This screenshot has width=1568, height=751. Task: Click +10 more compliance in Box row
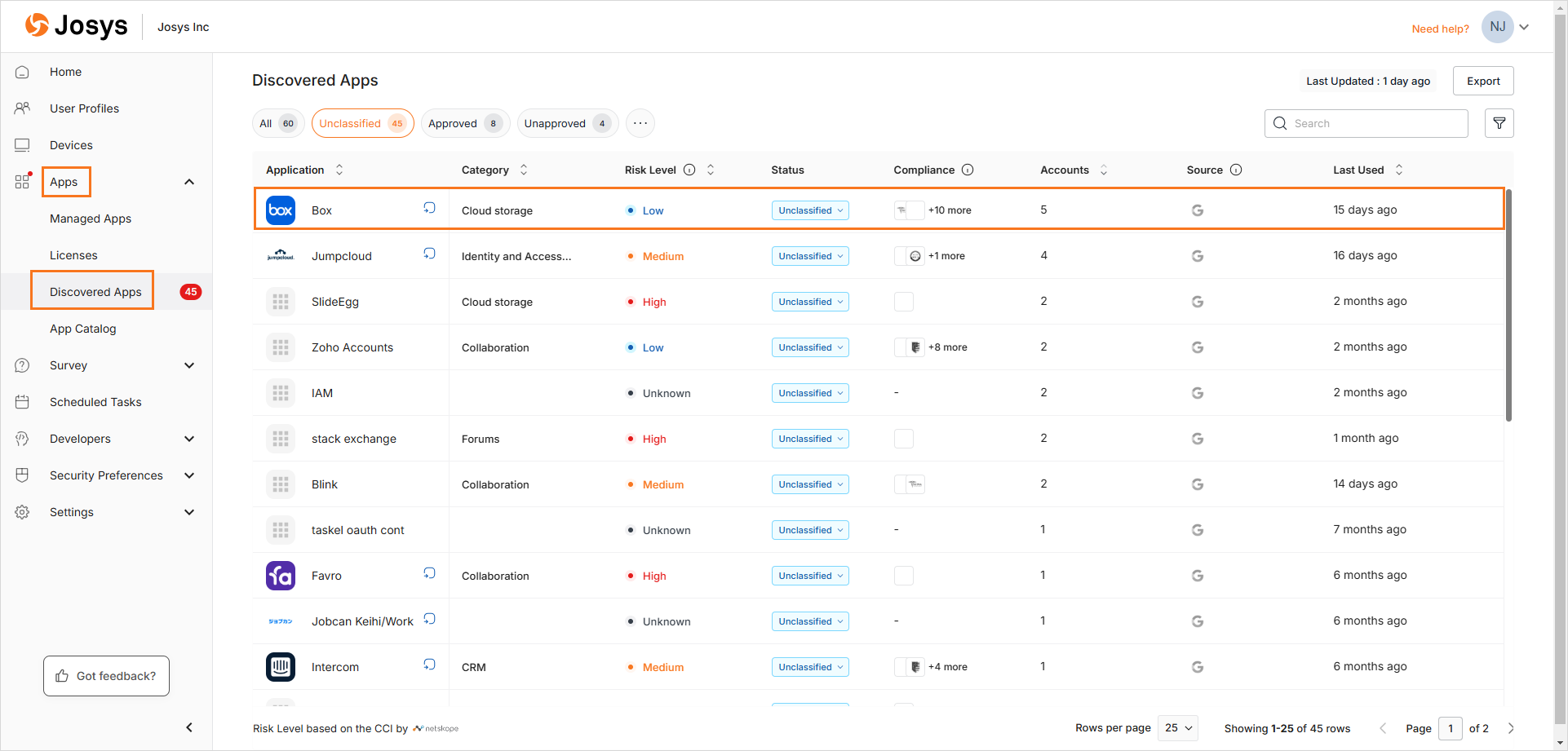tap(950, 210)
